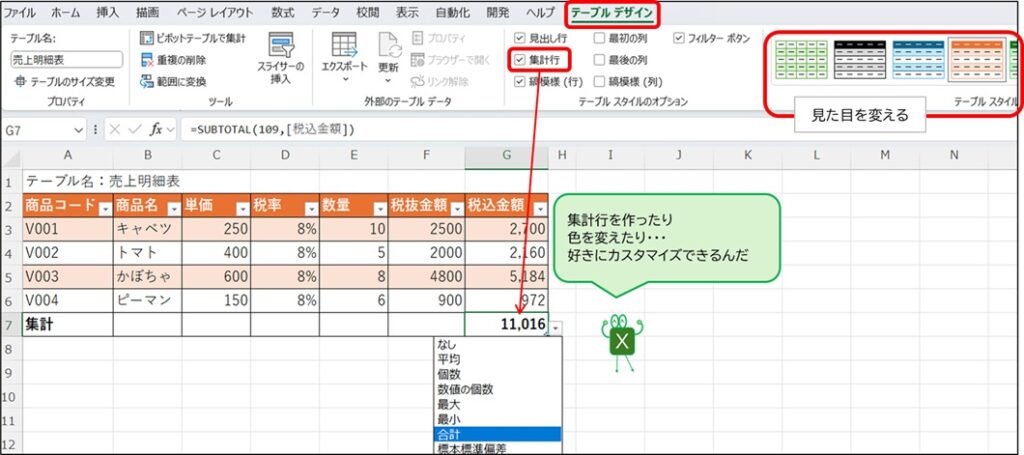Select cell containing キャベツ
The height and width of the screenshot is (455, 1024).
point(148,229)
